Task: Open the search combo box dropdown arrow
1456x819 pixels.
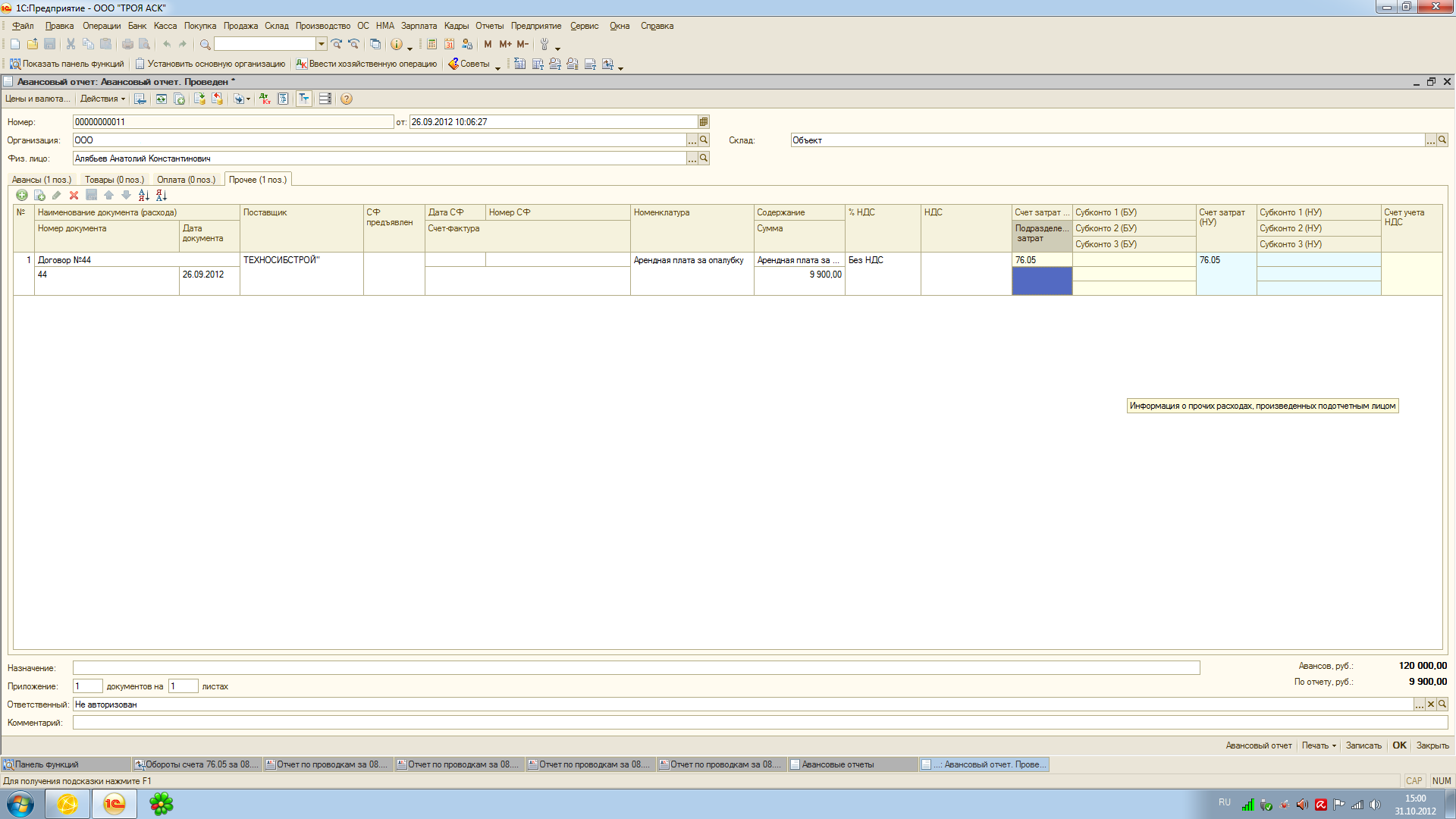Action: pos(322,44)
